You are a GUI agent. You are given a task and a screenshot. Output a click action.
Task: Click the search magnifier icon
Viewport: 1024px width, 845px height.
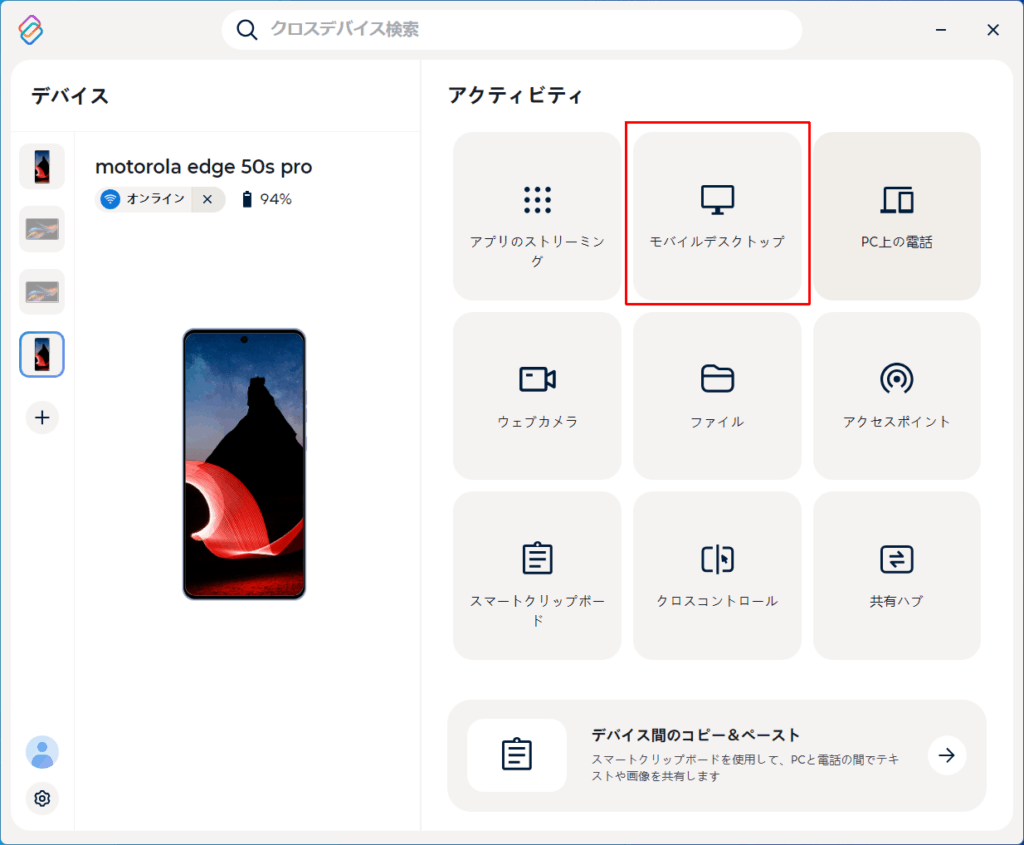pyautogui.click(x=246, y=29)
